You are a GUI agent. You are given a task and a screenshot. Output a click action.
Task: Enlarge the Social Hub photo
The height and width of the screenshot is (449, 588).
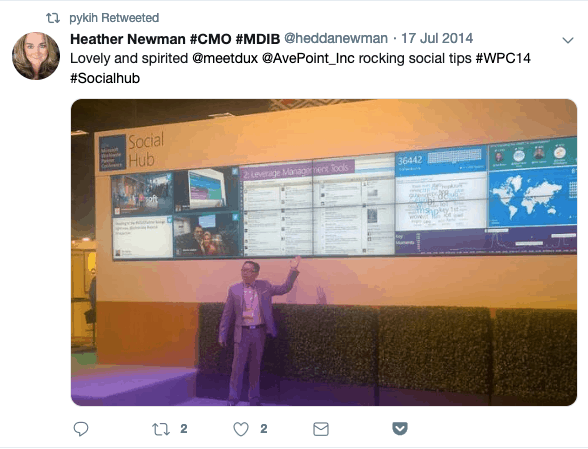pyautogui.click(x=324, y=252)
